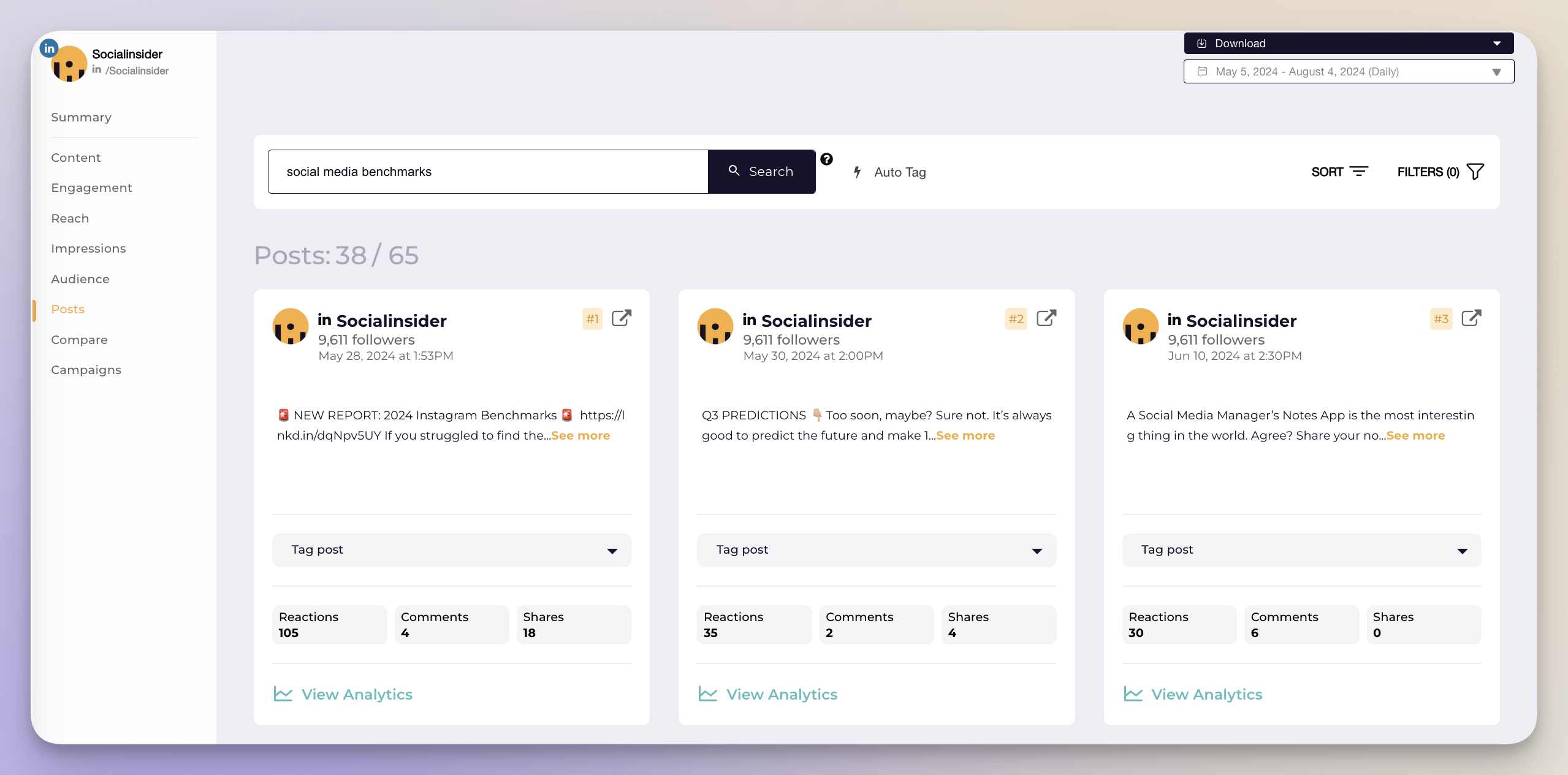Click the external link icon on post #2
Viewport: 1568px width, 775px height.
pyautogui.click(x=1046, y=318)
